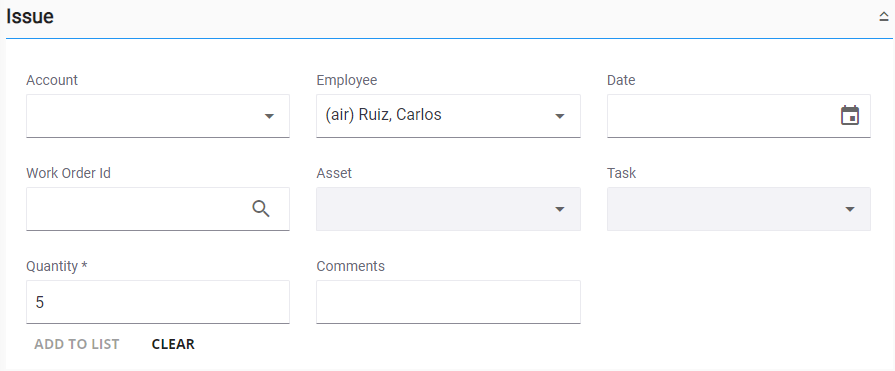Expand the Account dropdown arrow
895x371 pixels.
[x=269, y=116]
